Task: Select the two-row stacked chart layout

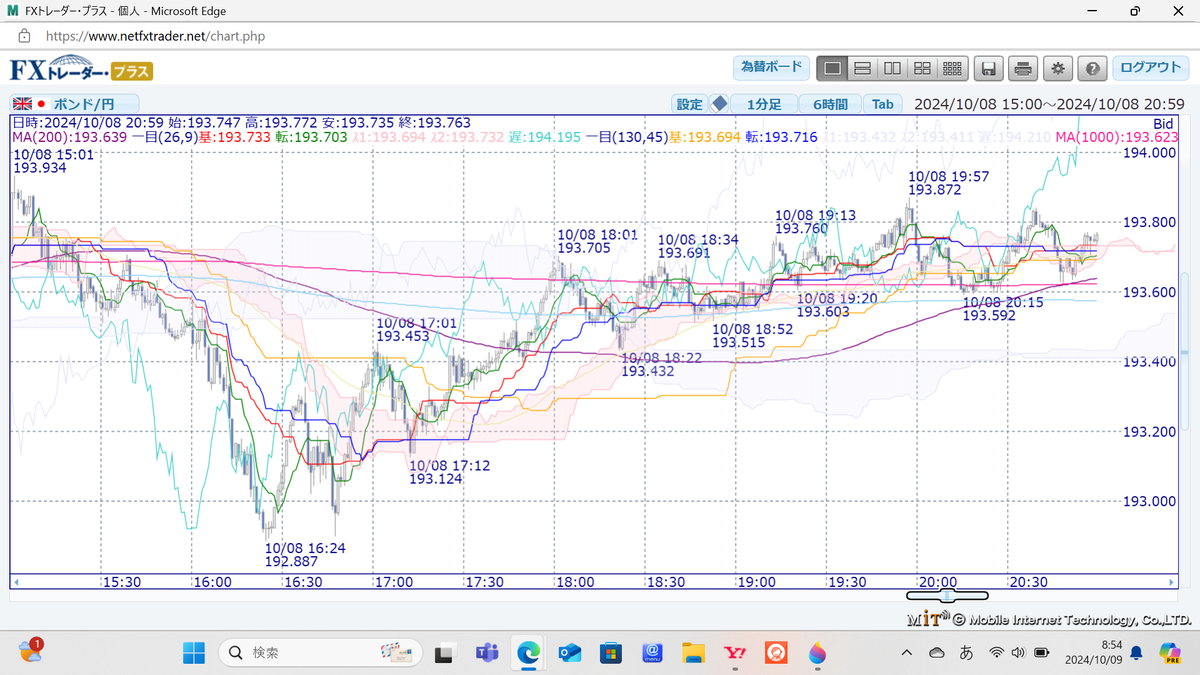Action: coord(862,68)
